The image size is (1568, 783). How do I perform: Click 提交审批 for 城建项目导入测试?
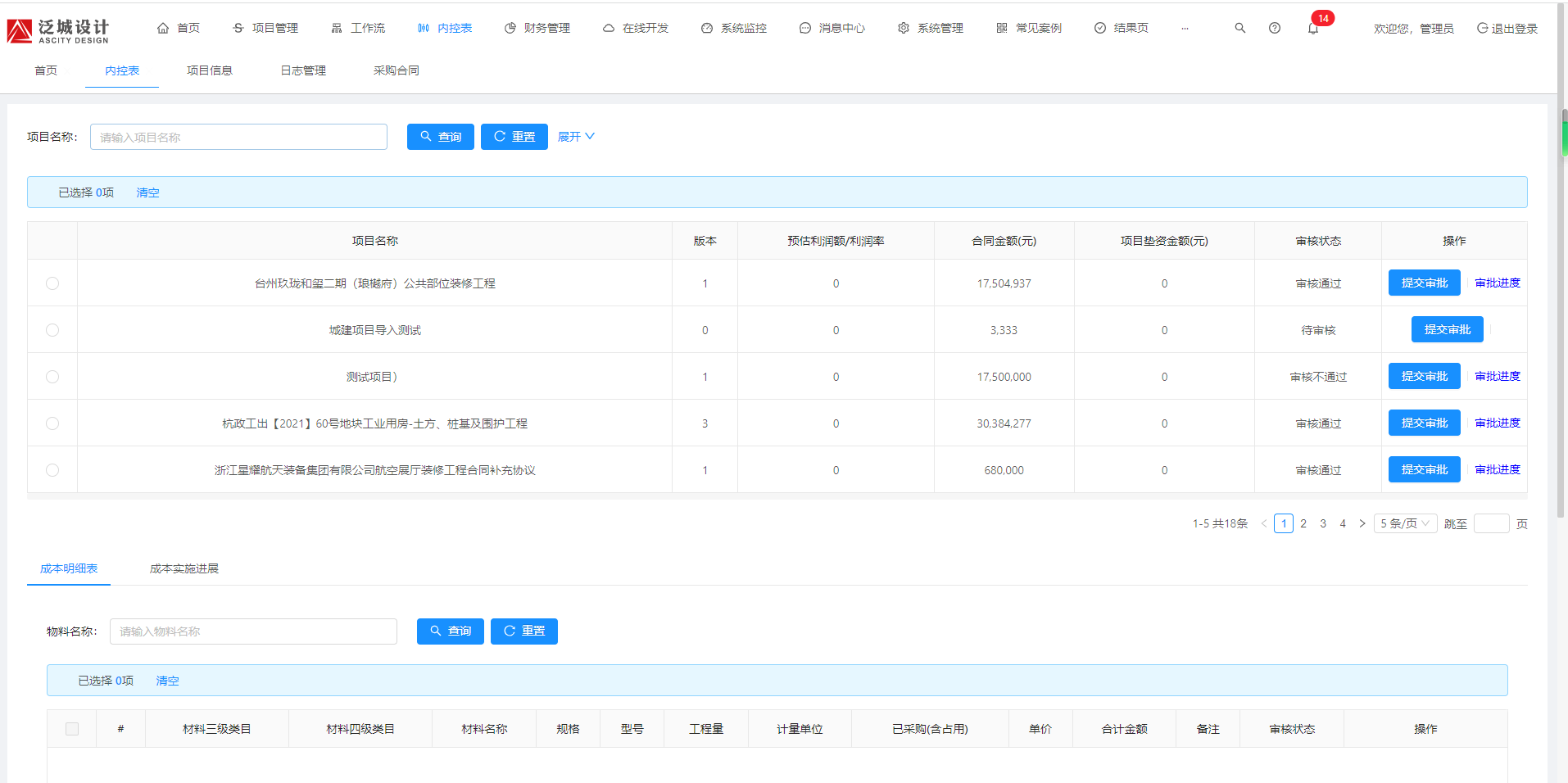[1448, 329]
